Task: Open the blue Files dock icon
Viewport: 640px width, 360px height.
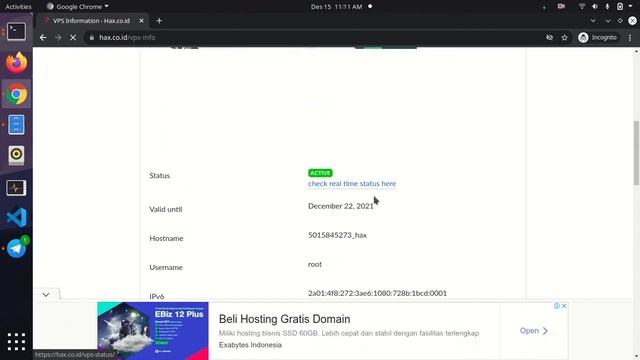Action: click(x=16, y=125)
